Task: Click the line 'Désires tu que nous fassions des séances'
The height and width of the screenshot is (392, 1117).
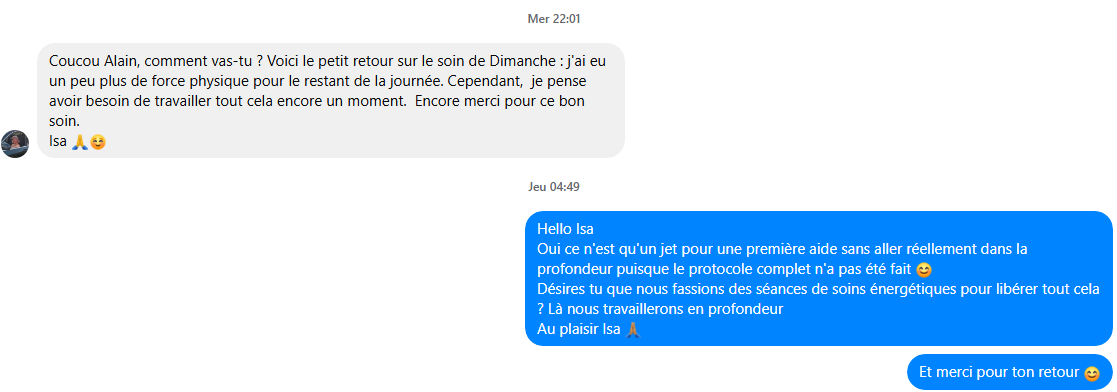Action: 819,290
